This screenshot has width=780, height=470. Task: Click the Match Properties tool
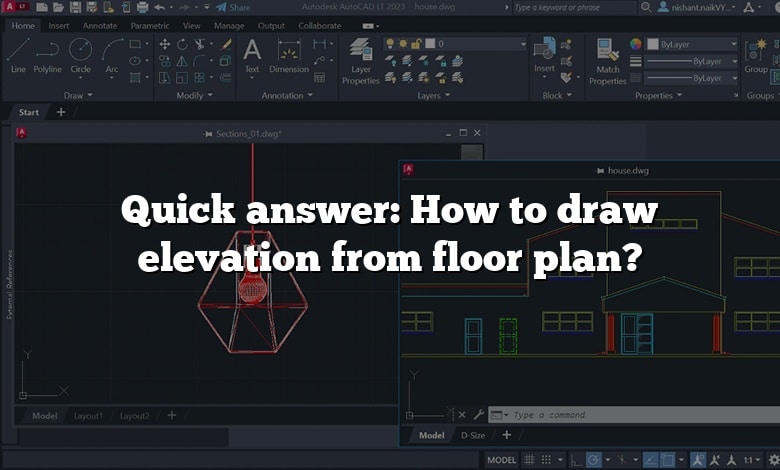click(x=607, y=60)
